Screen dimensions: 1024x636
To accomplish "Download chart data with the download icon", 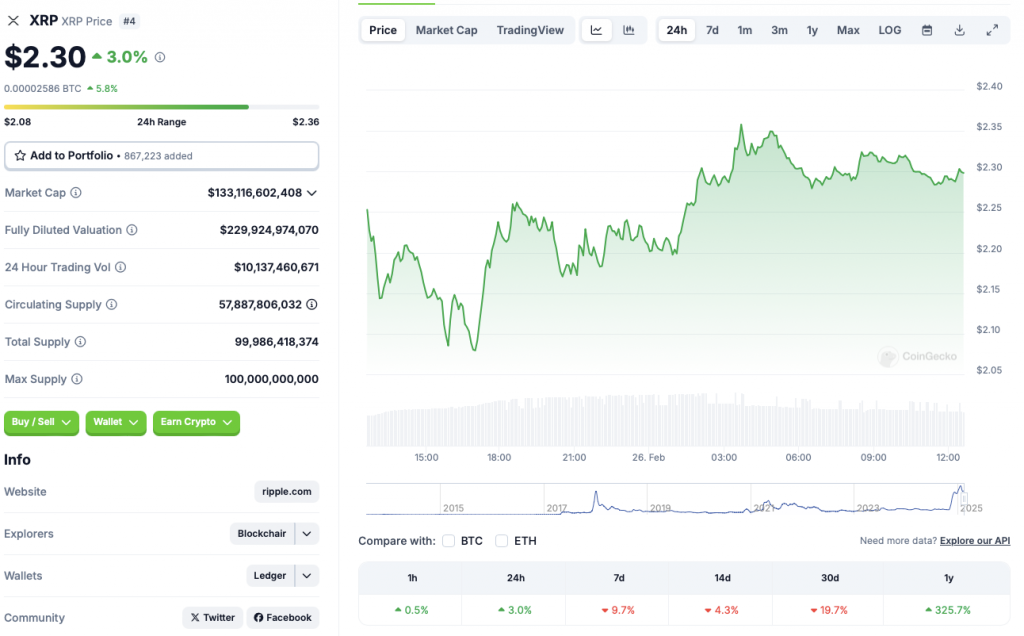I will click(x=959, y=30).
